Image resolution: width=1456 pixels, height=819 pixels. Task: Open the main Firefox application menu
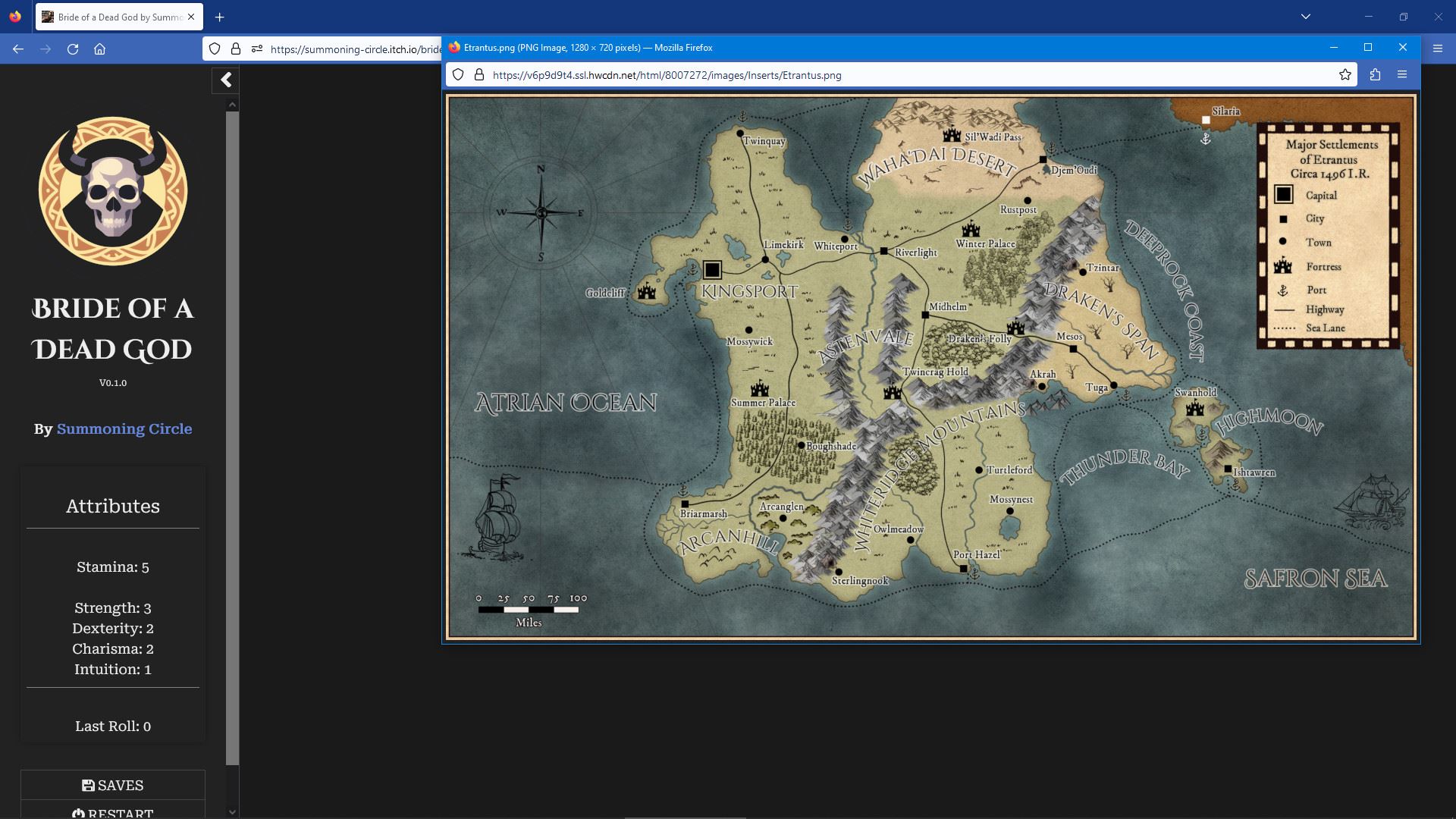click(x=1437, y=49)
